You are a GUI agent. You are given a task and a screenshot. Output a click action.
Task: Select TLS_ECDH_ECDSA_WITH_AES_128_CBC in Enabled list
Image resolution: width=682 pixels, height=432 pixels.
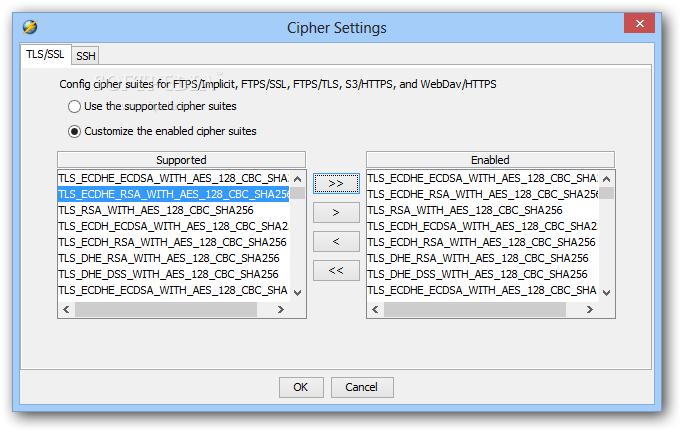tap(483, 226)
